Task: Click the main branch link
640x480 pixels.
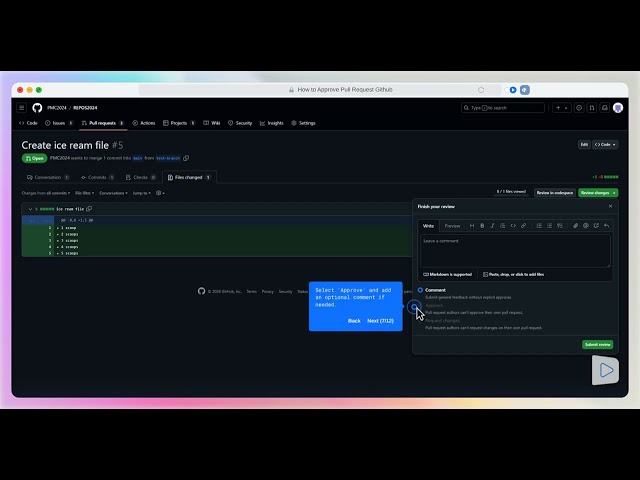Action: click(x=138, y=158)
